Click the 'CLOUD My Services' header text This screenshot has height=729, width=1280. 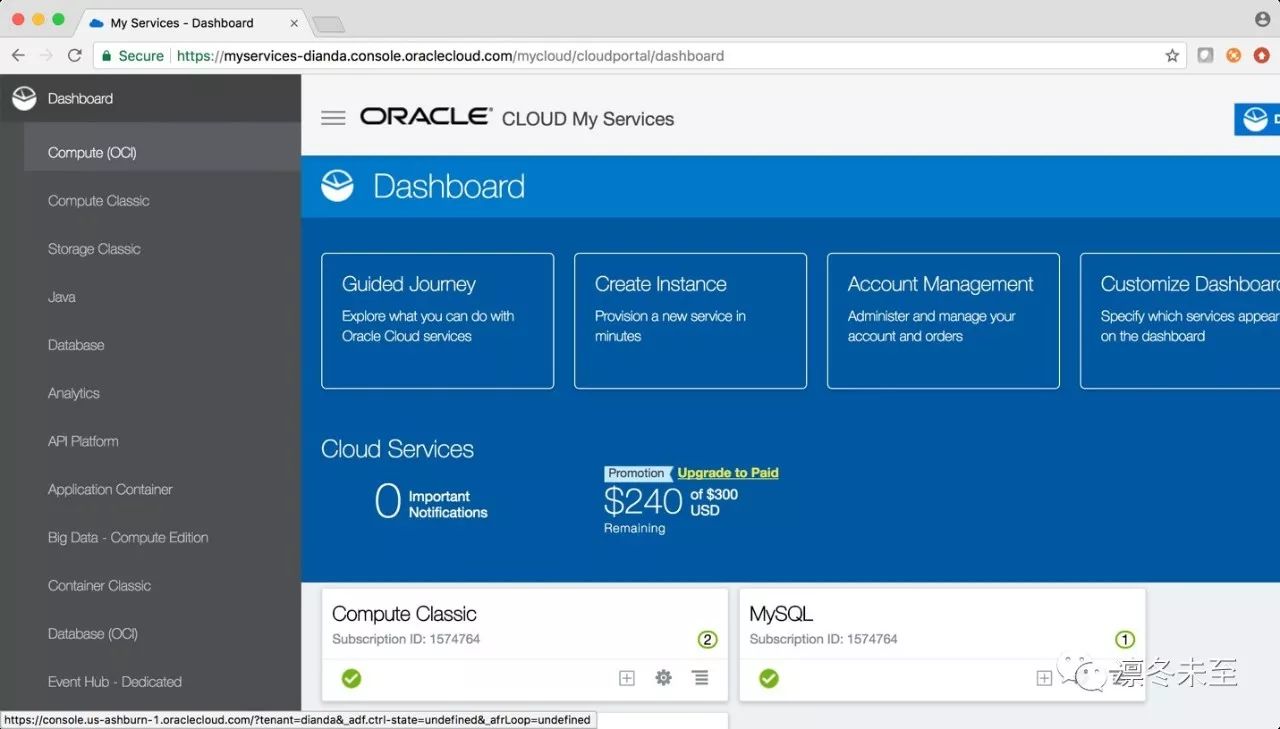588,119
